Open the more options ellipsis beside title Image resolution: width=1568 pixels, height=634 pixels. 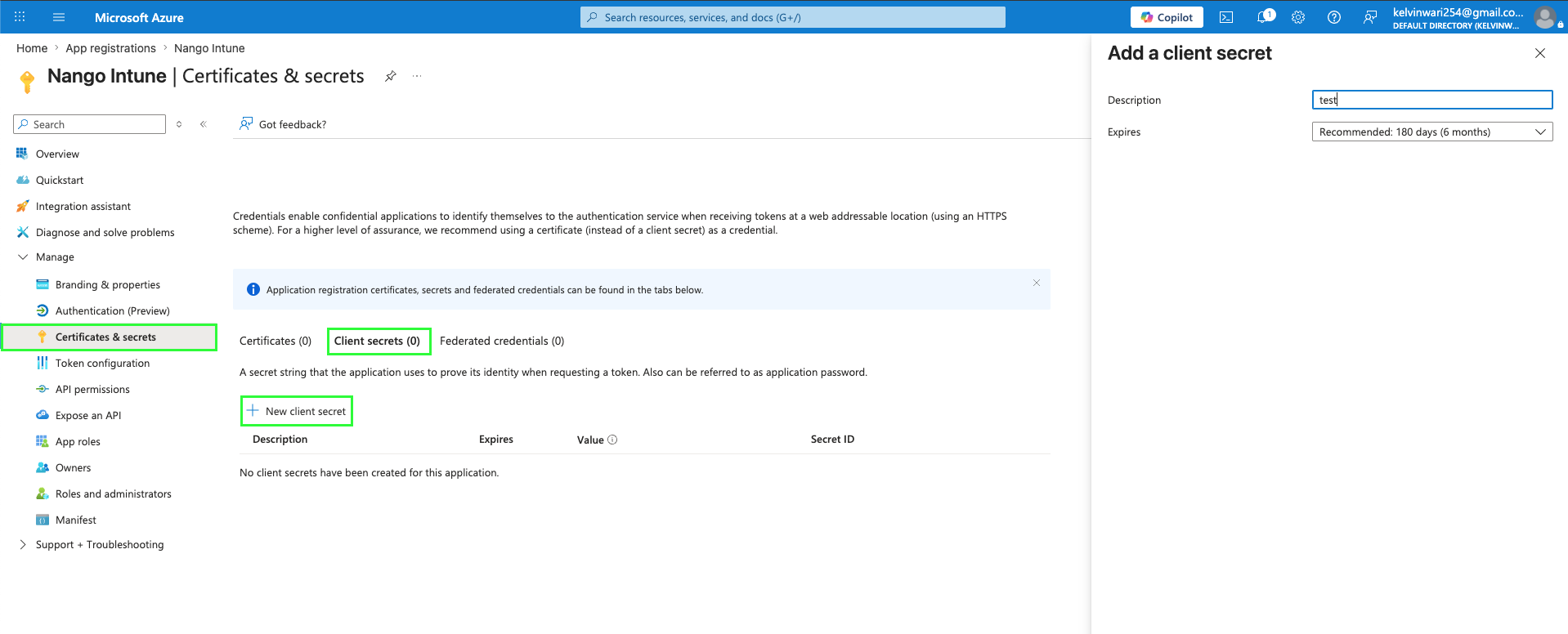(x=417, y=76)
